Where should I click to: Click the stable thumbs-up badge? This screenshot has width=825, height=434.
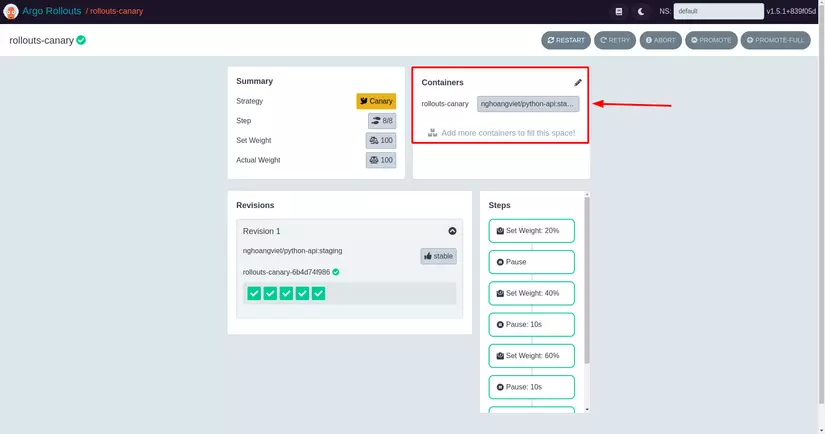tap(438, 256)
